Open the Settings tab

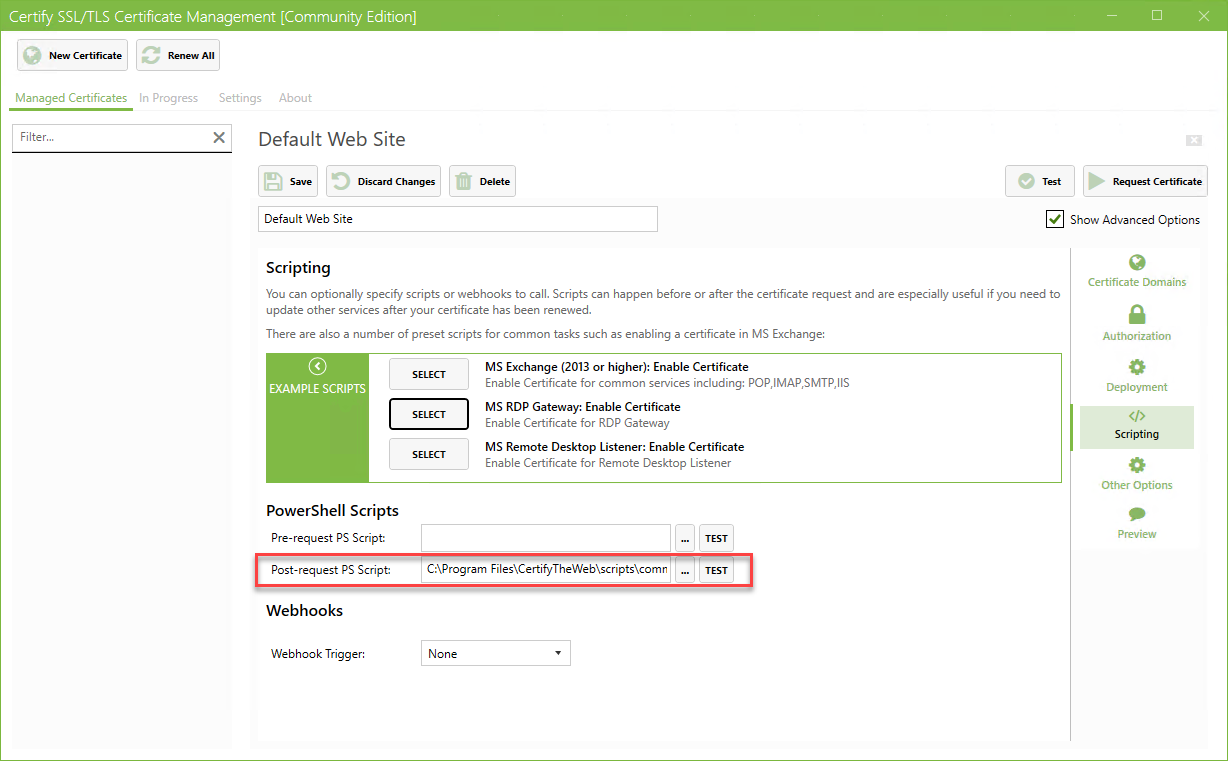(x=240, y=98)
